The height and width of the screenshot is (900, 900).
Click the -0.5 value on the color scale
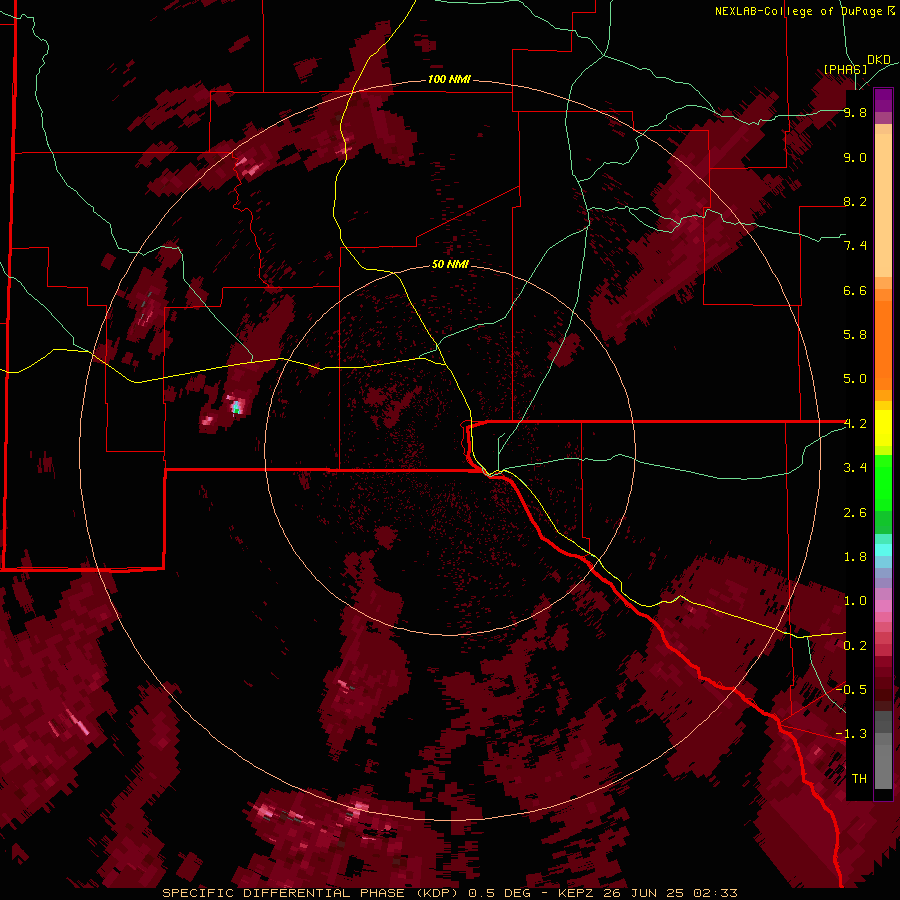852,690
